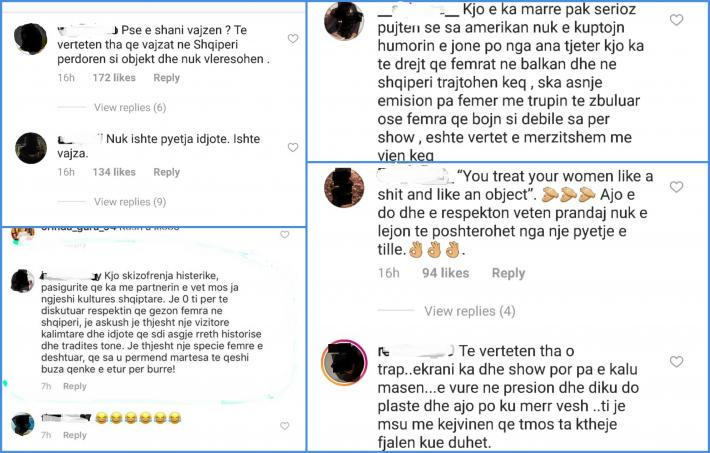This screenshot has height=453, width=710.
Task: Expand View replies (6)
Action: point(130,107)
